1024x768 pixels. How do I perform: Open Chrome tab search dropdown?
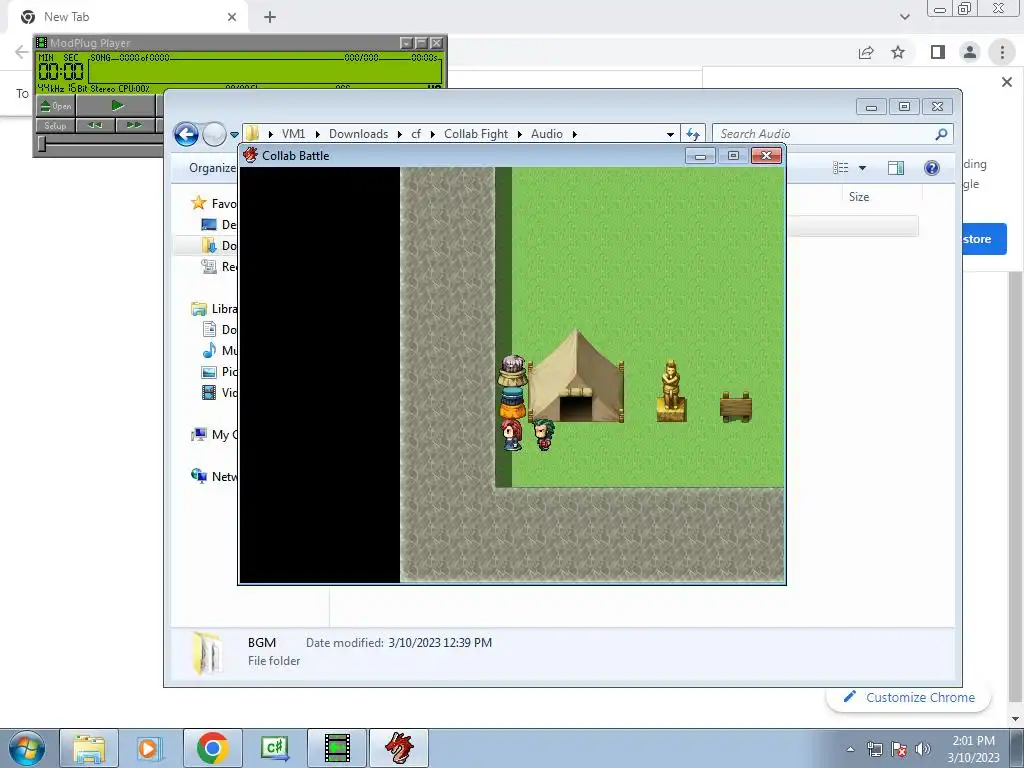904,17
